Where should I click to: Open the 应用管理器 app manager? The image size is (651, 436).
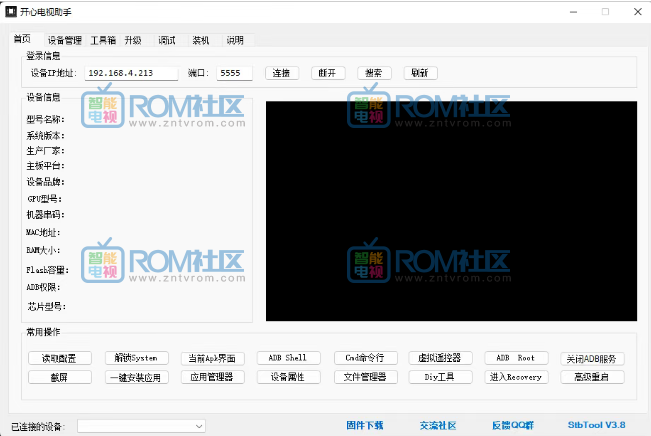point(213,377)
